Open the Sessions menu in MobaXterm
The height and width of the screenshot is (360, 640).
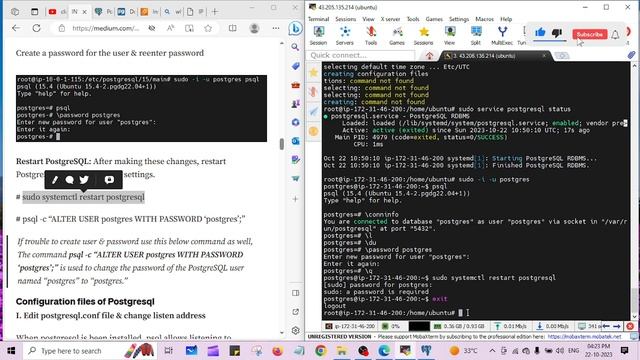(x=346, y=19)
